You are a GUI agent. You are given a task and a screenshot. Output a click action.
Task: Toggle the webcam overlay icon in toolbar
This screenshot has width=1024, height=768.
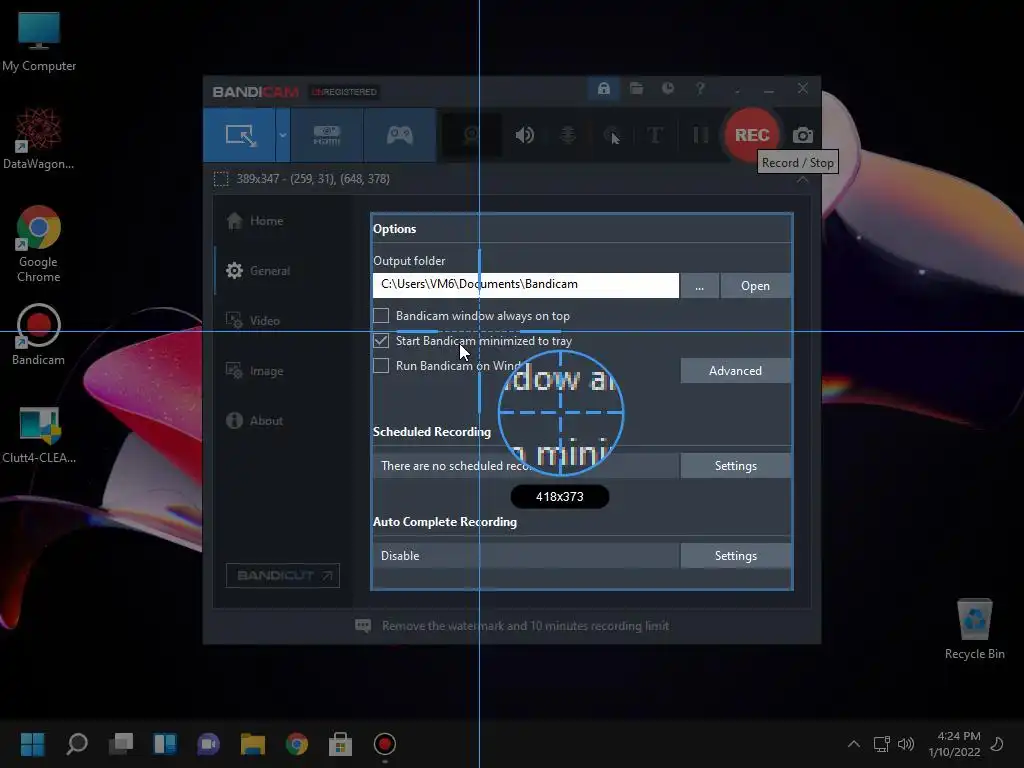pyautogui.click(x=472, y=135)
